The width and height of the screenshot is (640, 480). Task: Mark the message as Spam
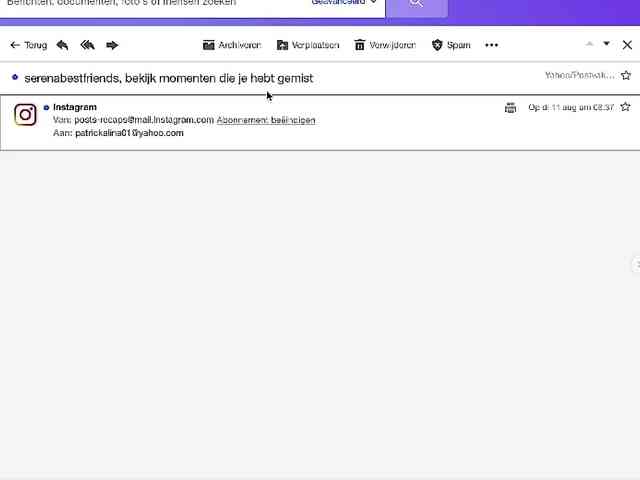point(451,45)
